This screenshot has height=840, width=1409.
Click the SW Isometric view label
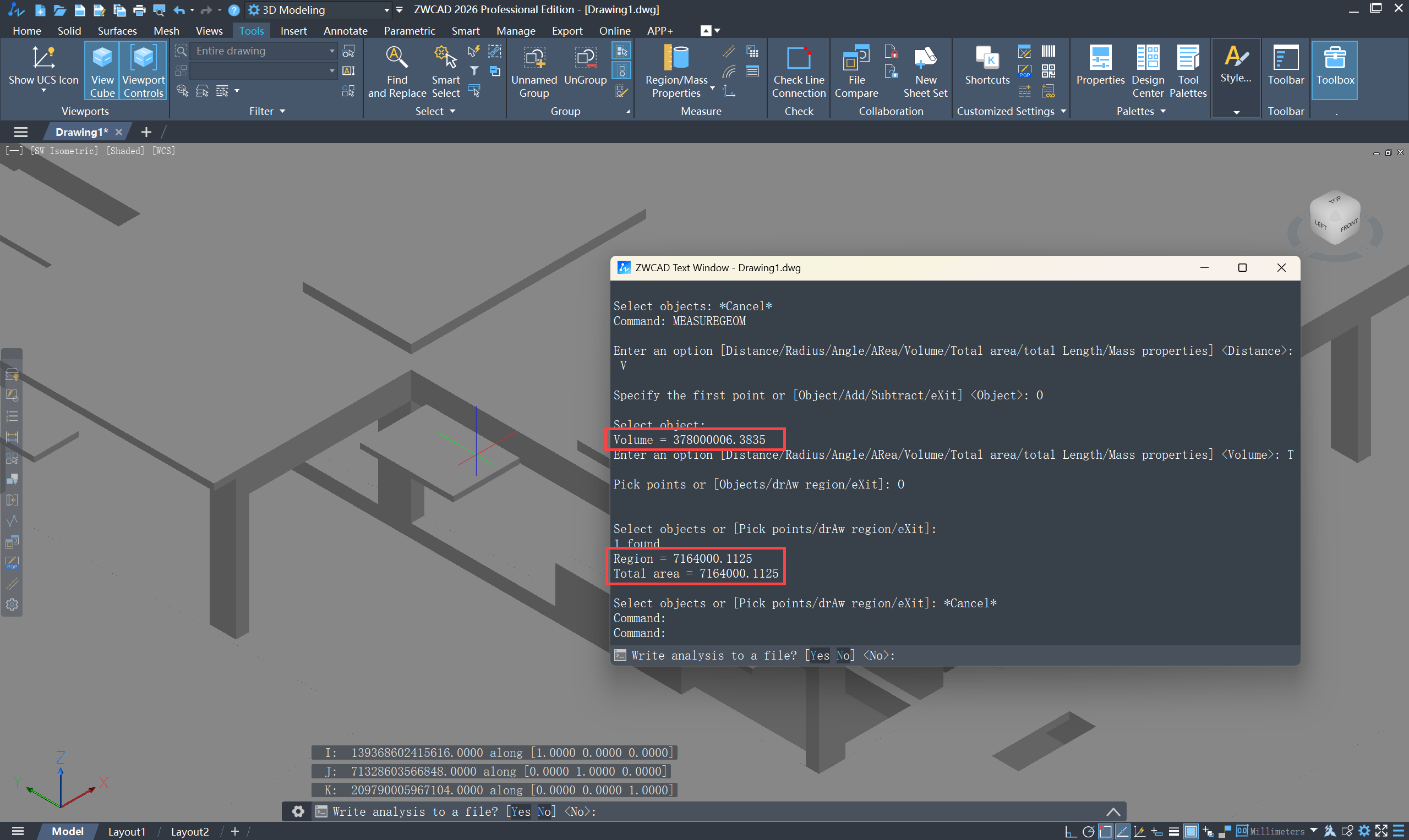[64, 151]
